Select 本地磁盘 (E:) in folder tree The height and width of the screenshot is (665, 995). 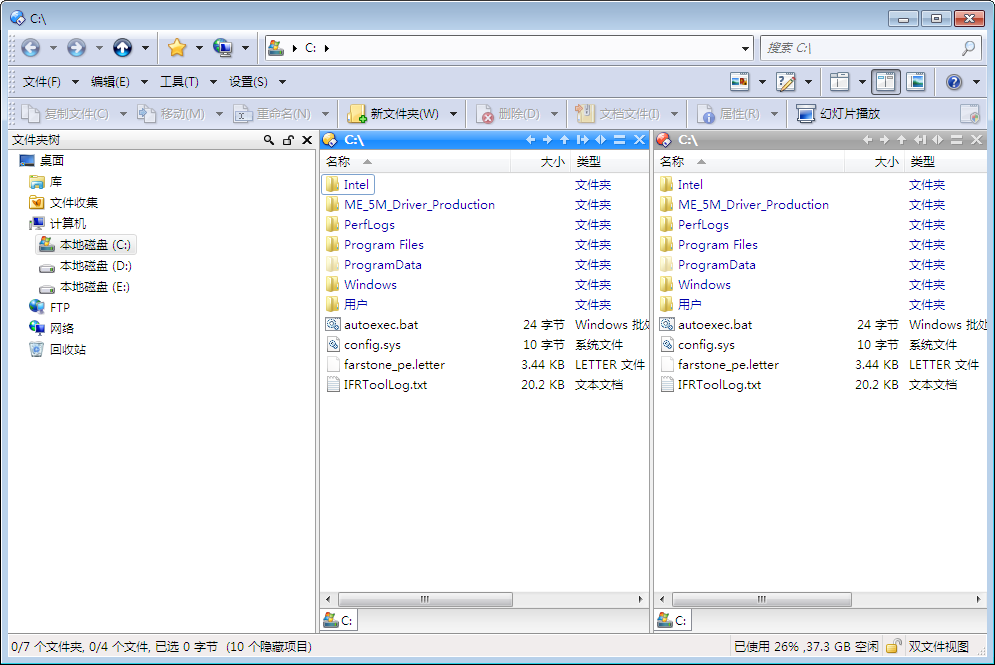[x=95, y=287]
